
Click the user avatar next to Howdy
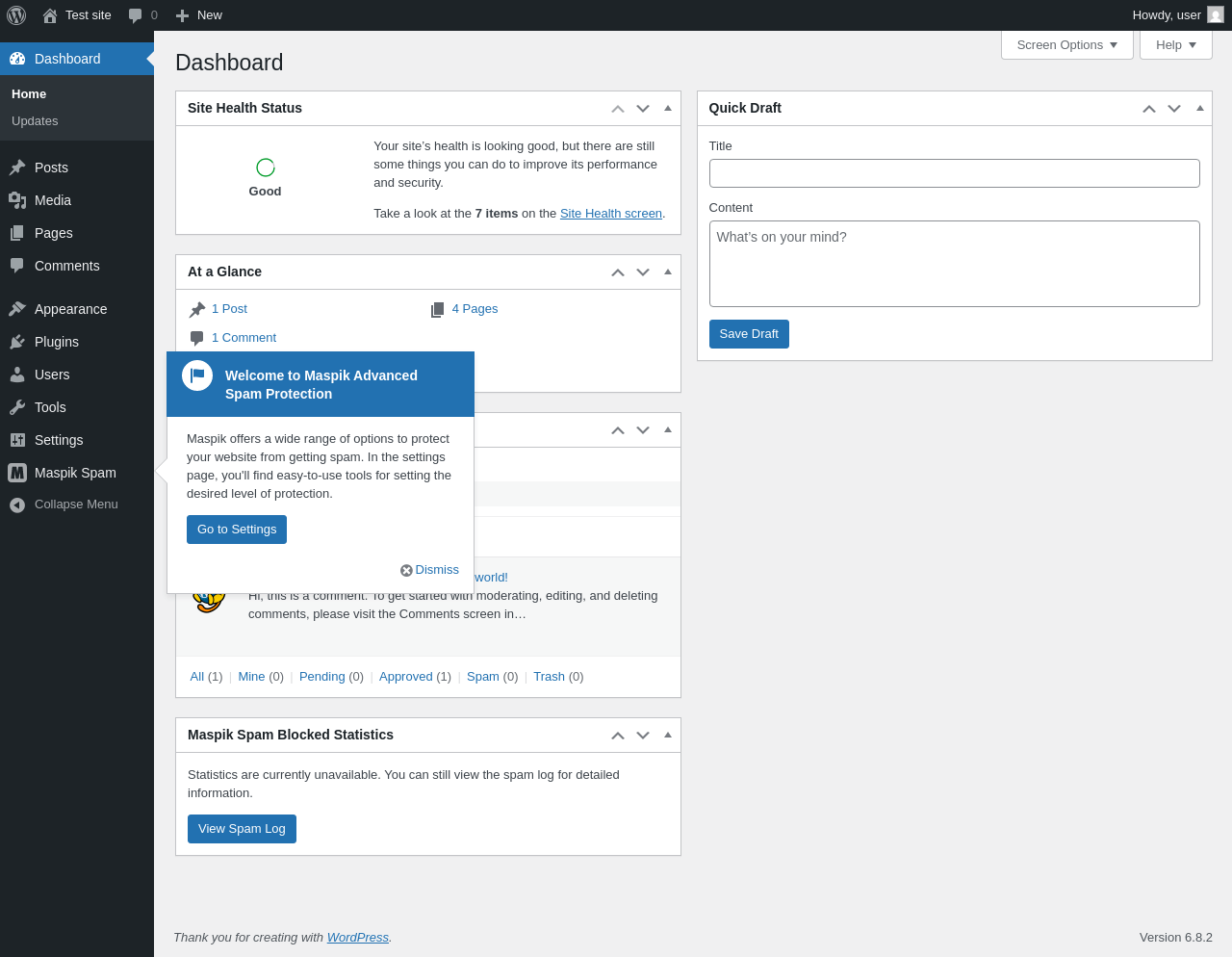point(1216,15)
